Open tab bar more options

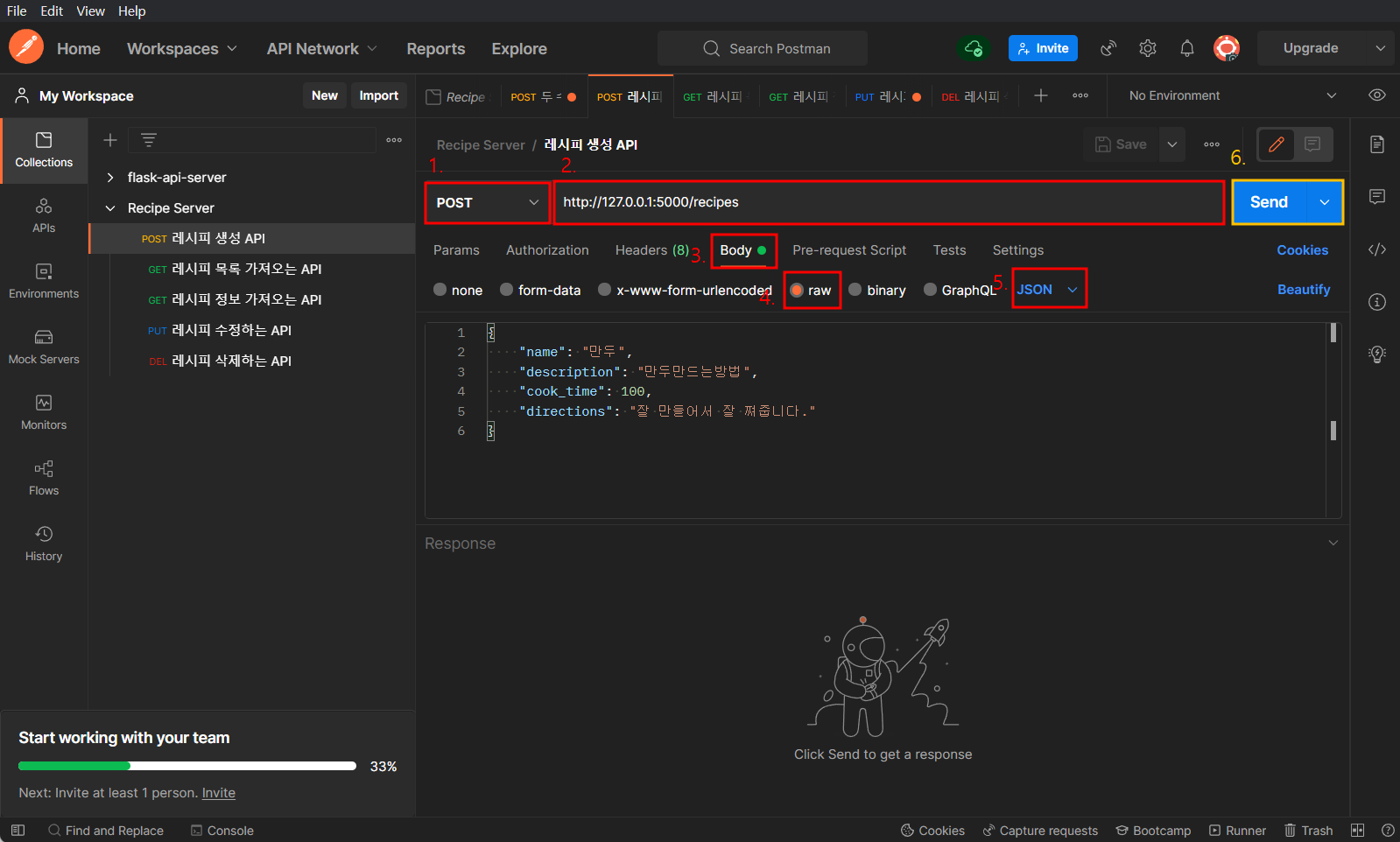[1080, 95]
